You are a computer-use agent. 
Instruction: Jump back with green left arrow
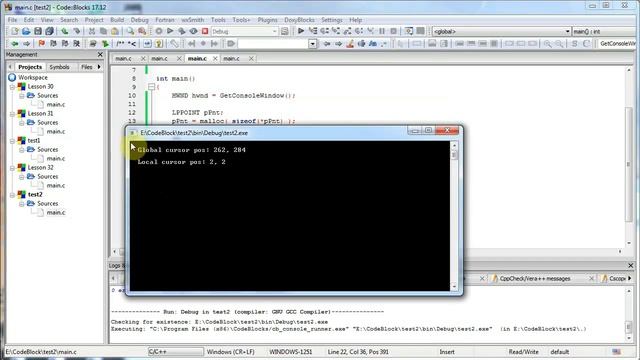click(x=15, y=44)
